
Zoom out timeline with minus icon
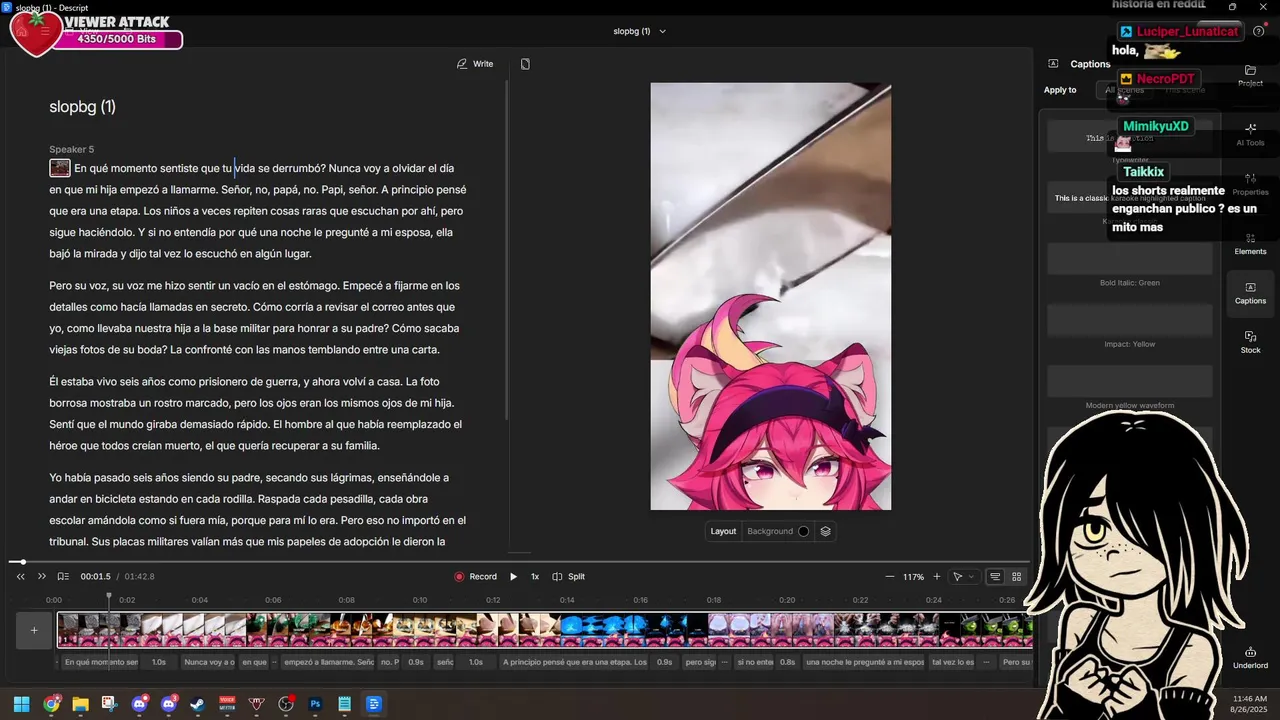click(890, 576)
